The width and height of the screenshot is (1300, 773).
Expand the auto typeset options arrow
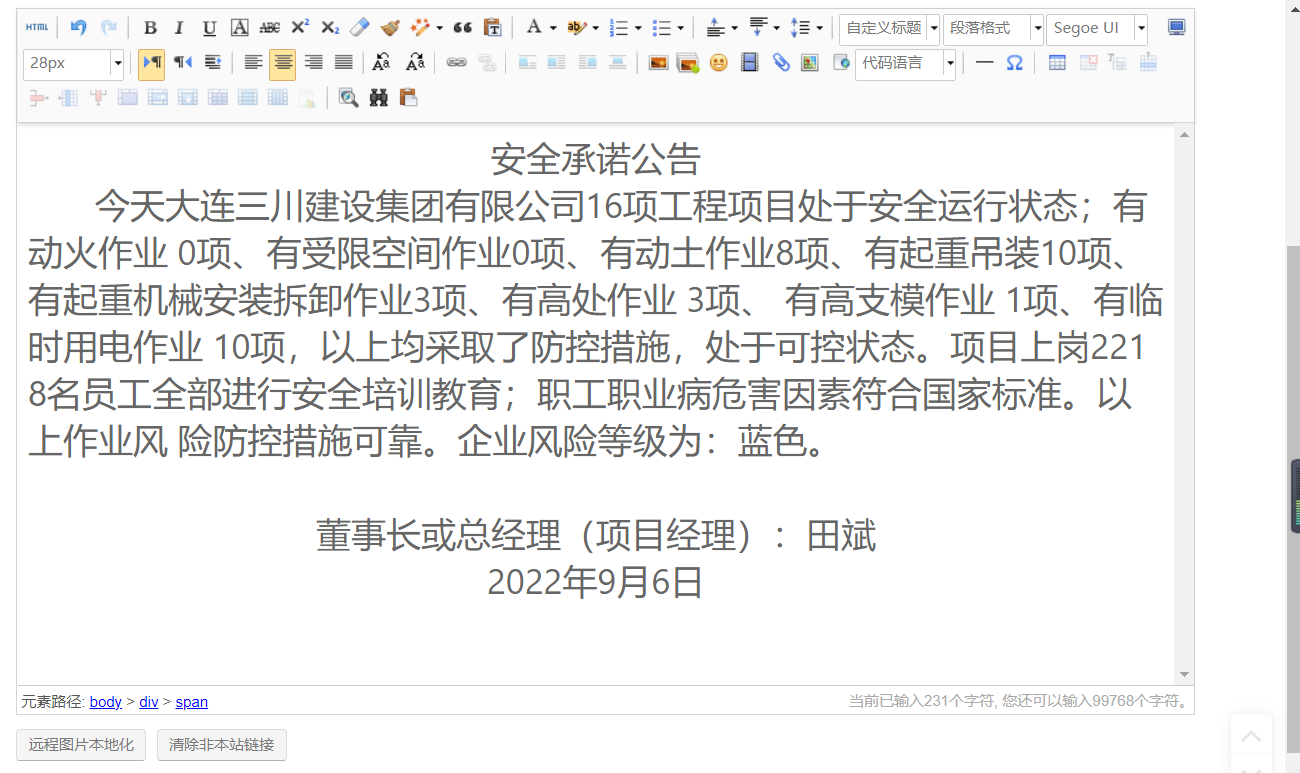[440, 28]
